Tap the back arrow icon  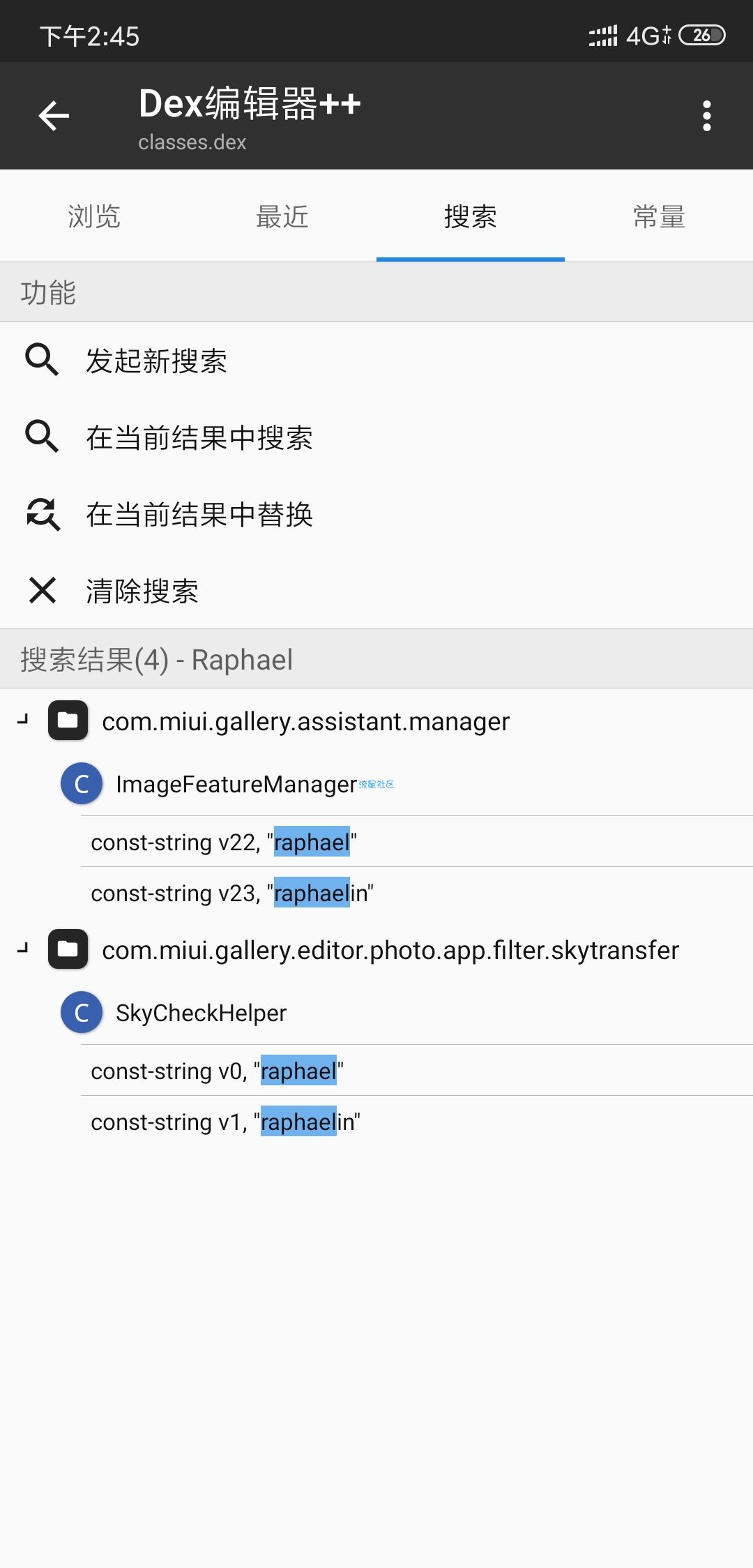pos(54,116)
